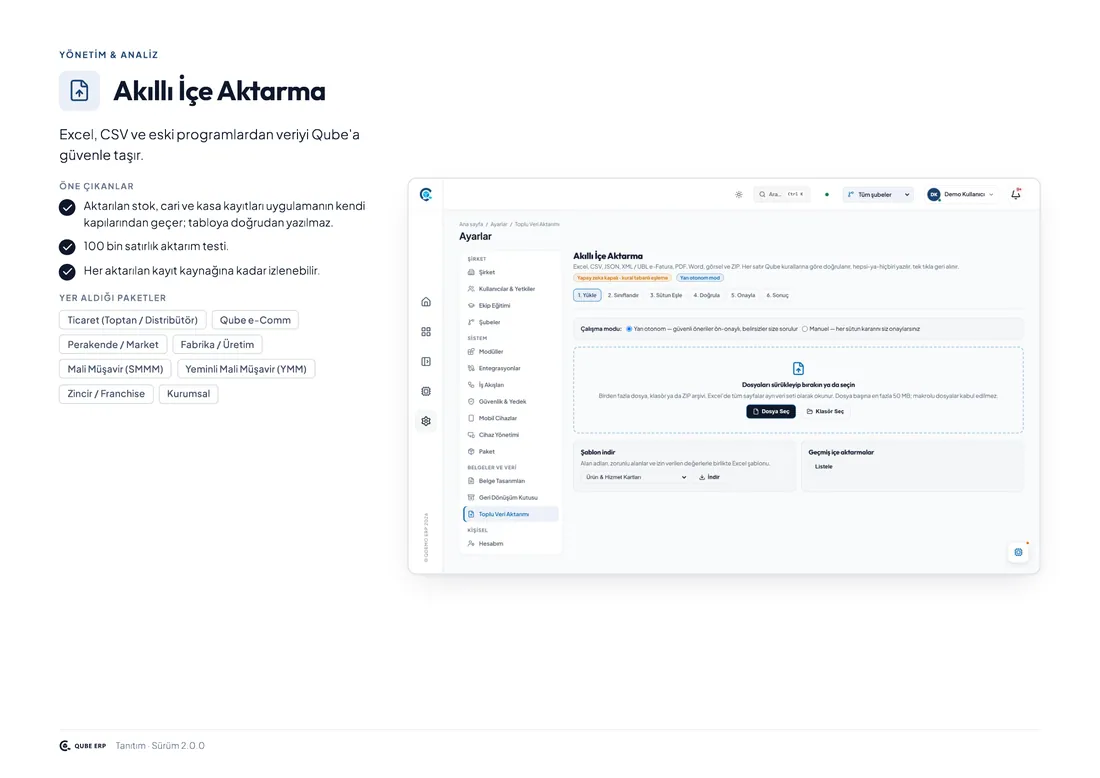Select the Yarı otonom working mode radio
The height and width of the screenshot is (778, 1100).
(x=629, y=329)
